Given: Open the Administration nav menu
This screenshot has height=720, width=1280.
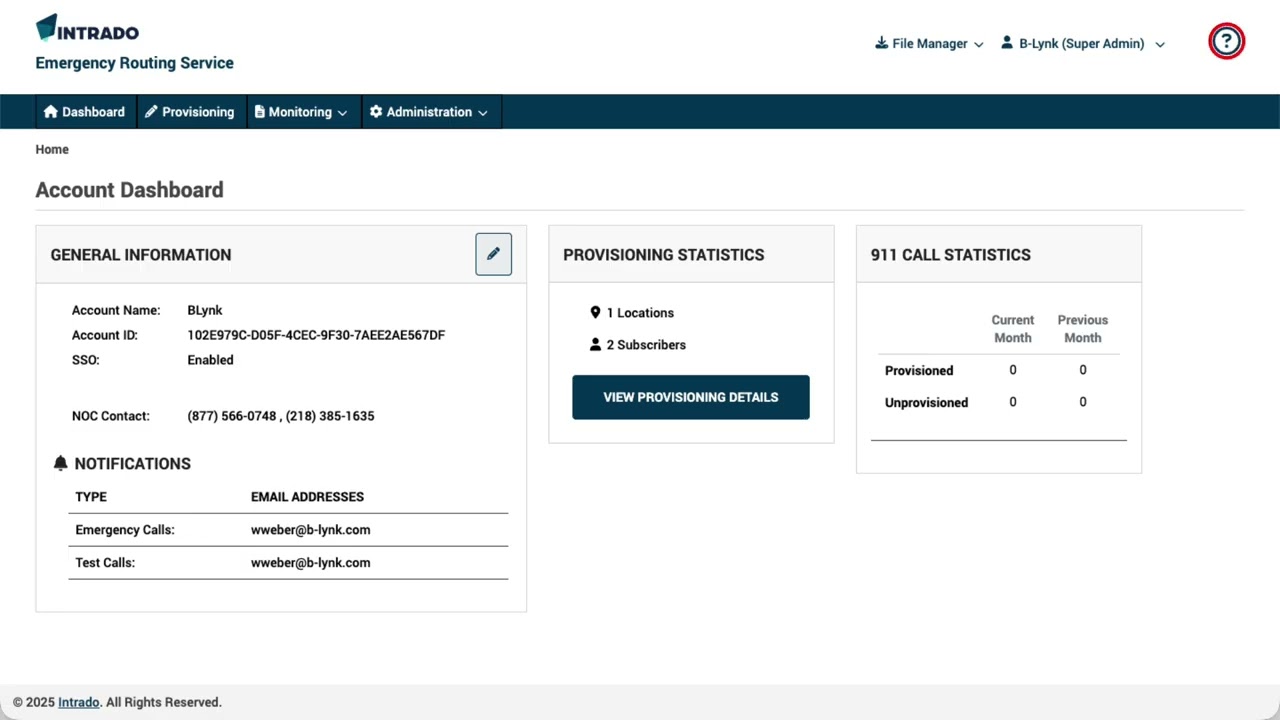Looking at the screenshot, I should coord(429,112).
